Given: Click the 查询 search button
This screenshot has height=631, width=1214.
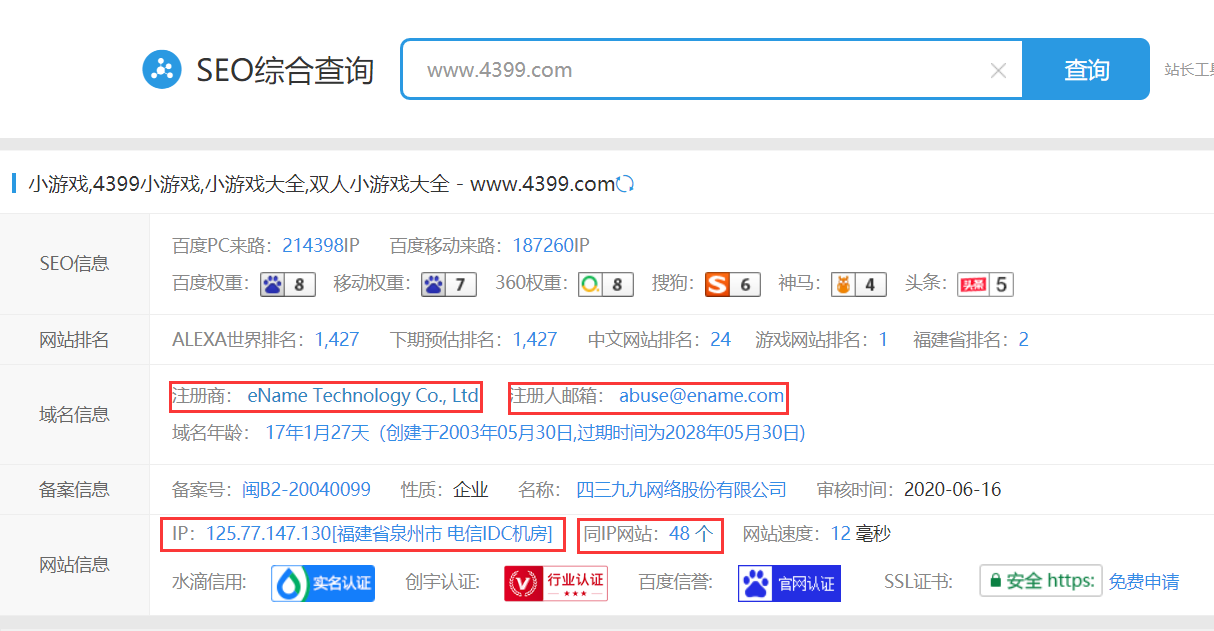Looking at the screenshot, I should tap(1086, 69).
